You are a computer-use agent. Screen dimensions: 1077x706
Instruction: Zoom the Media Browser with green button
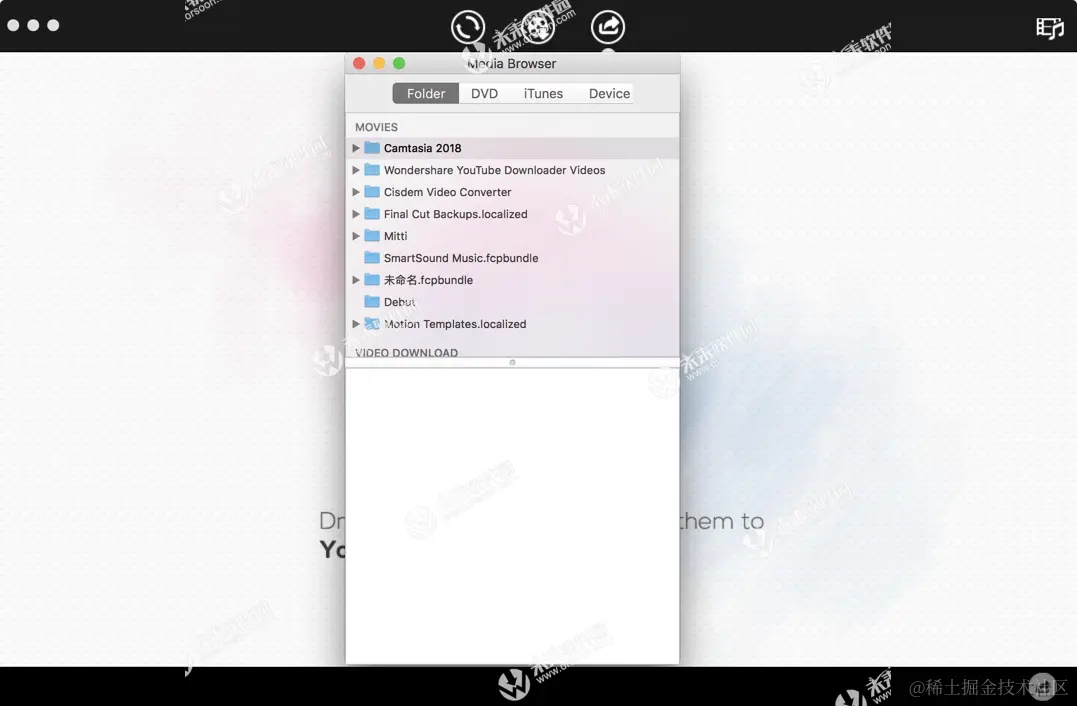(399, 63)
